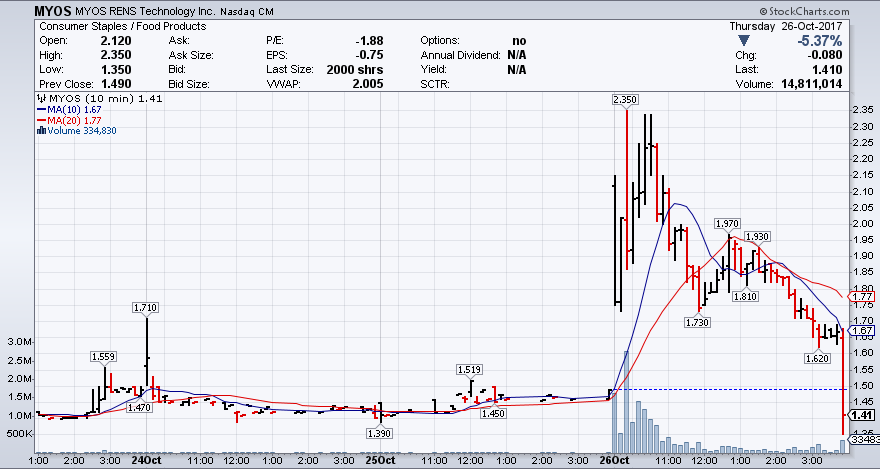880x469 pixels.
Task: Select the 1.710 peak price label
Action: coord(146,307)
